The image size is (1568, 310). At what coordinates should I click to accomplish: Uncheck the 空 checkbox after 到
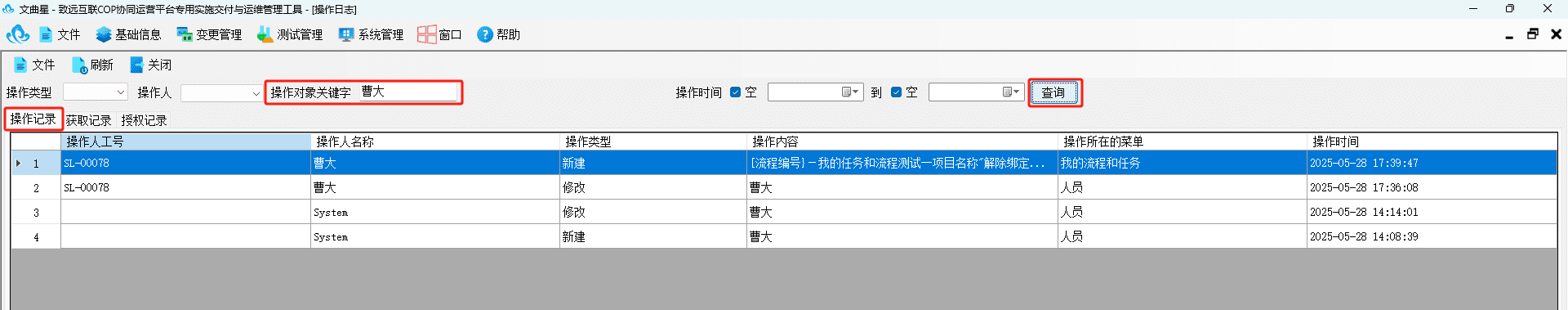tap(896, 92)
